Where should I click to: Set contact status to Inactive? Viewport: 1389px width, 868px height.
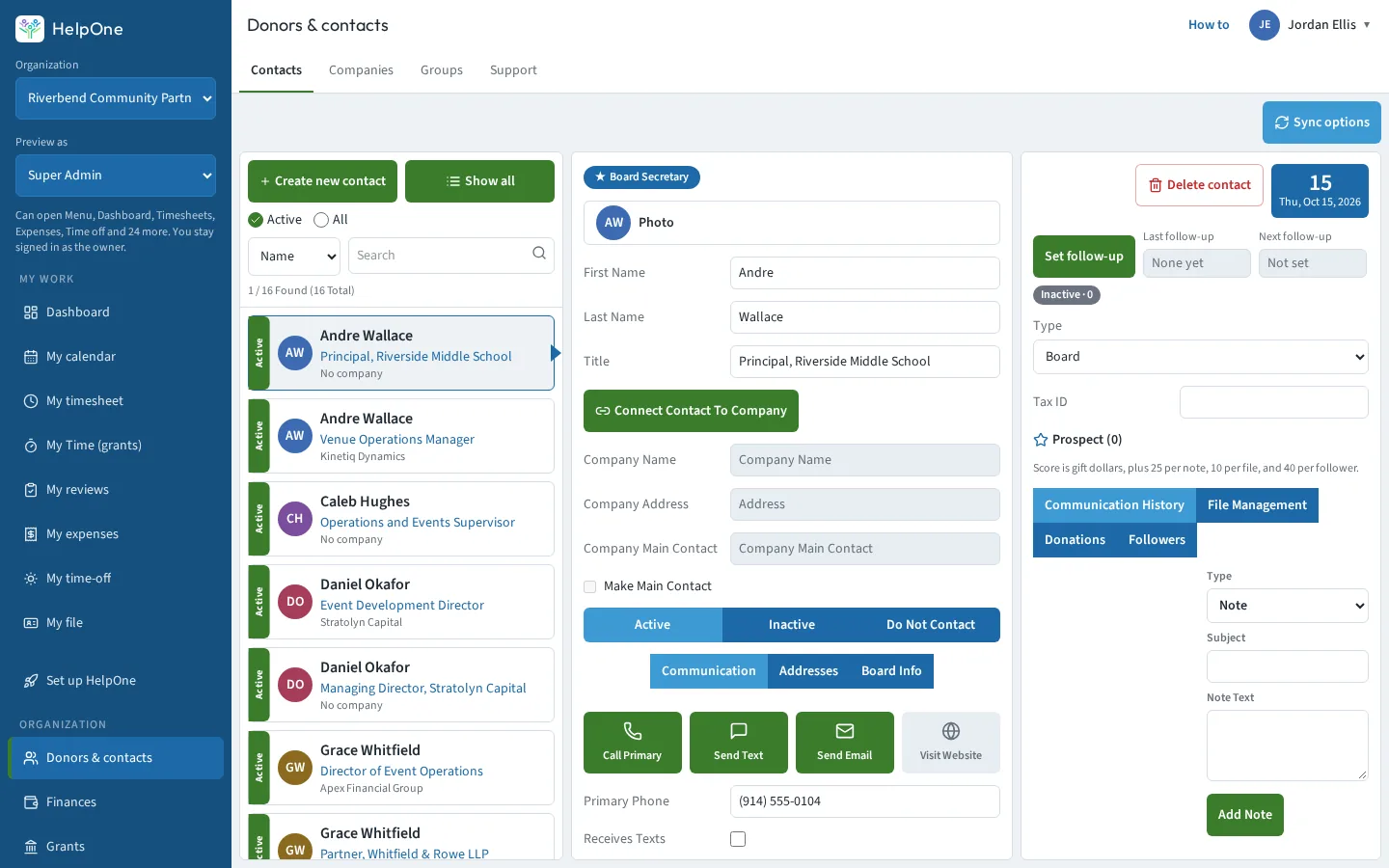(792, 625)
